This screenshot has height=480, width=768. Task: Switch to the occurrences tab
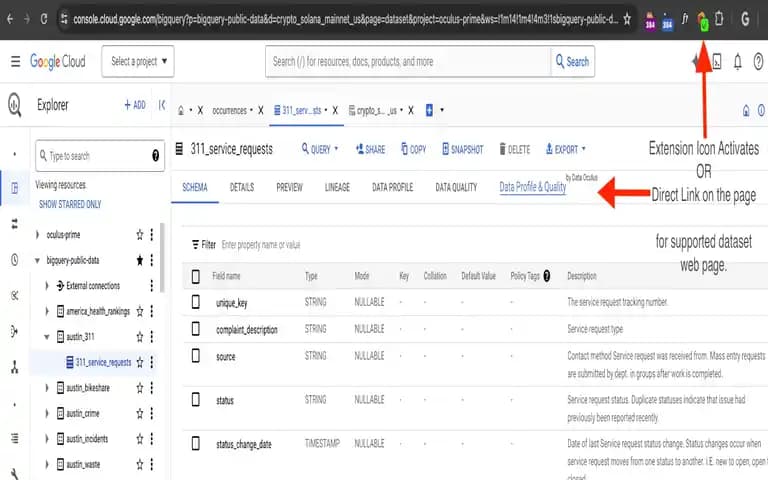tap(229, 110)
